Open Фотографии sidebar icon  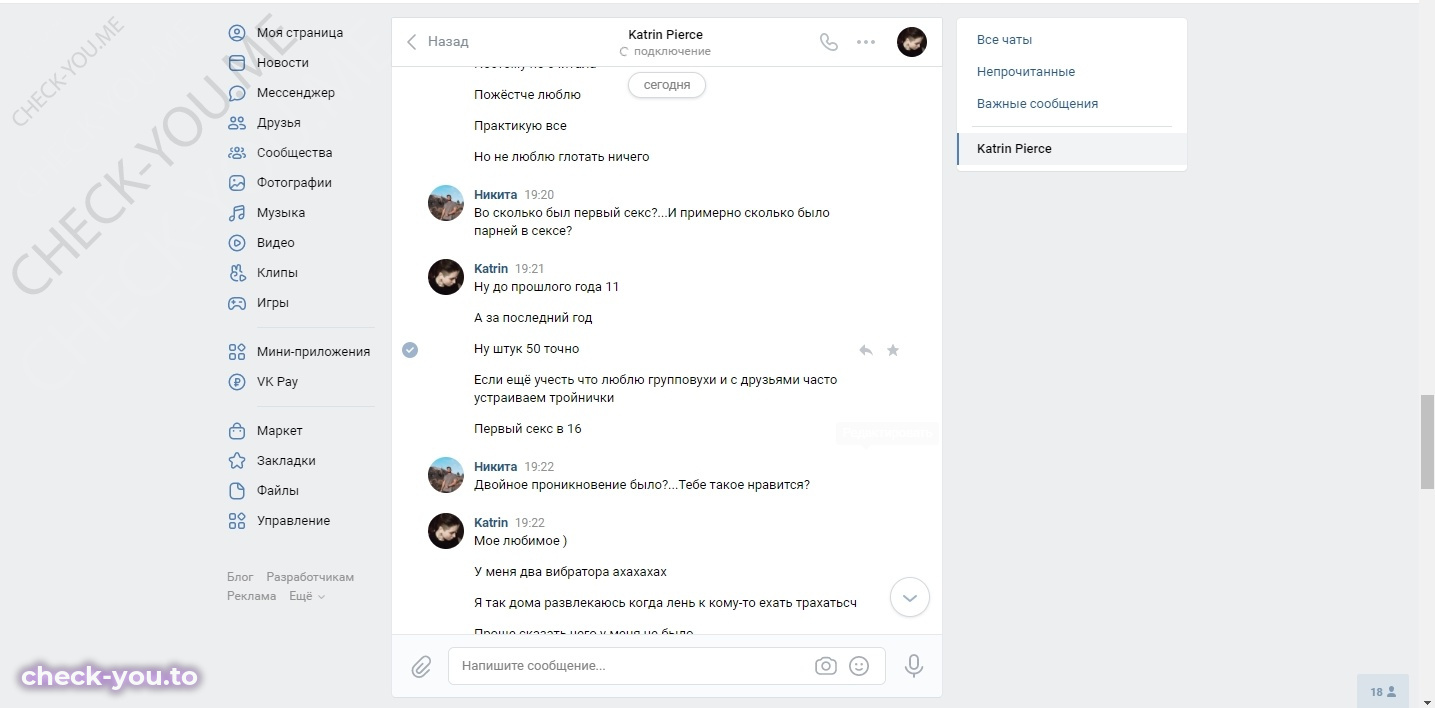pyautogui.click(x=237, y=183)
